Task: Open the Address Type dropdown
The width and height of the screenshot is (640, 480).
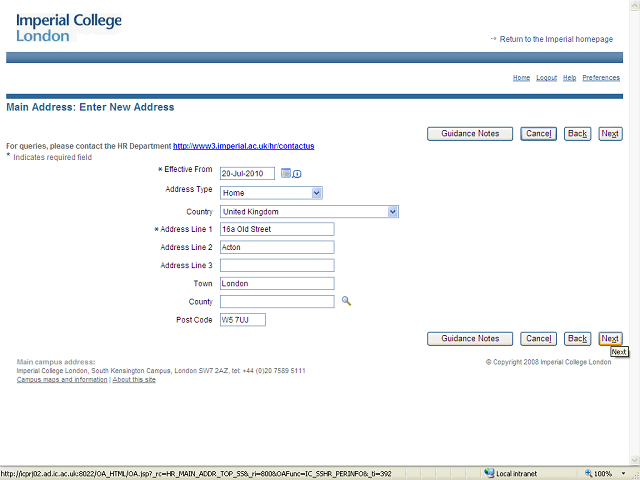Action: 317,193
